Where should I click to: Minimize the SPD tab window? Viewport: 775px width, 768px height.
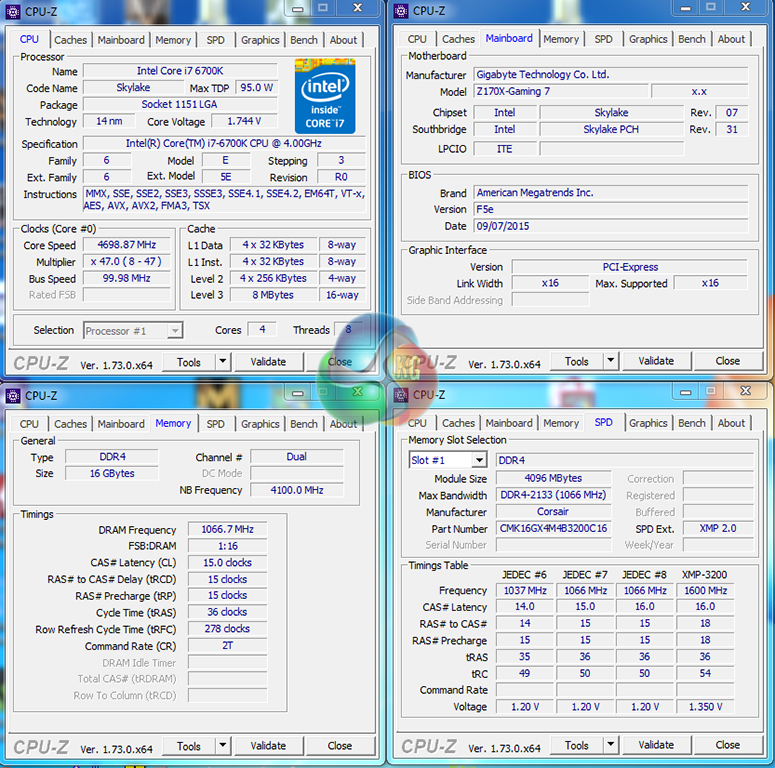point(686,392)
